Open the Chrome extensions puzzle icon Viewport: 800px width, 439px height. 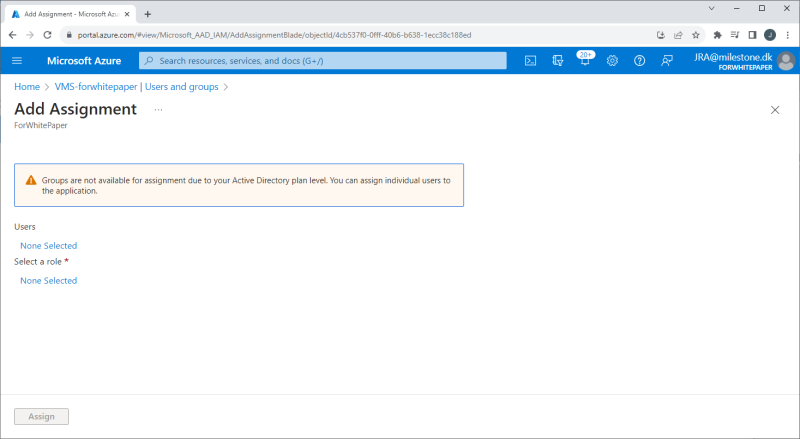click(717, 34)
